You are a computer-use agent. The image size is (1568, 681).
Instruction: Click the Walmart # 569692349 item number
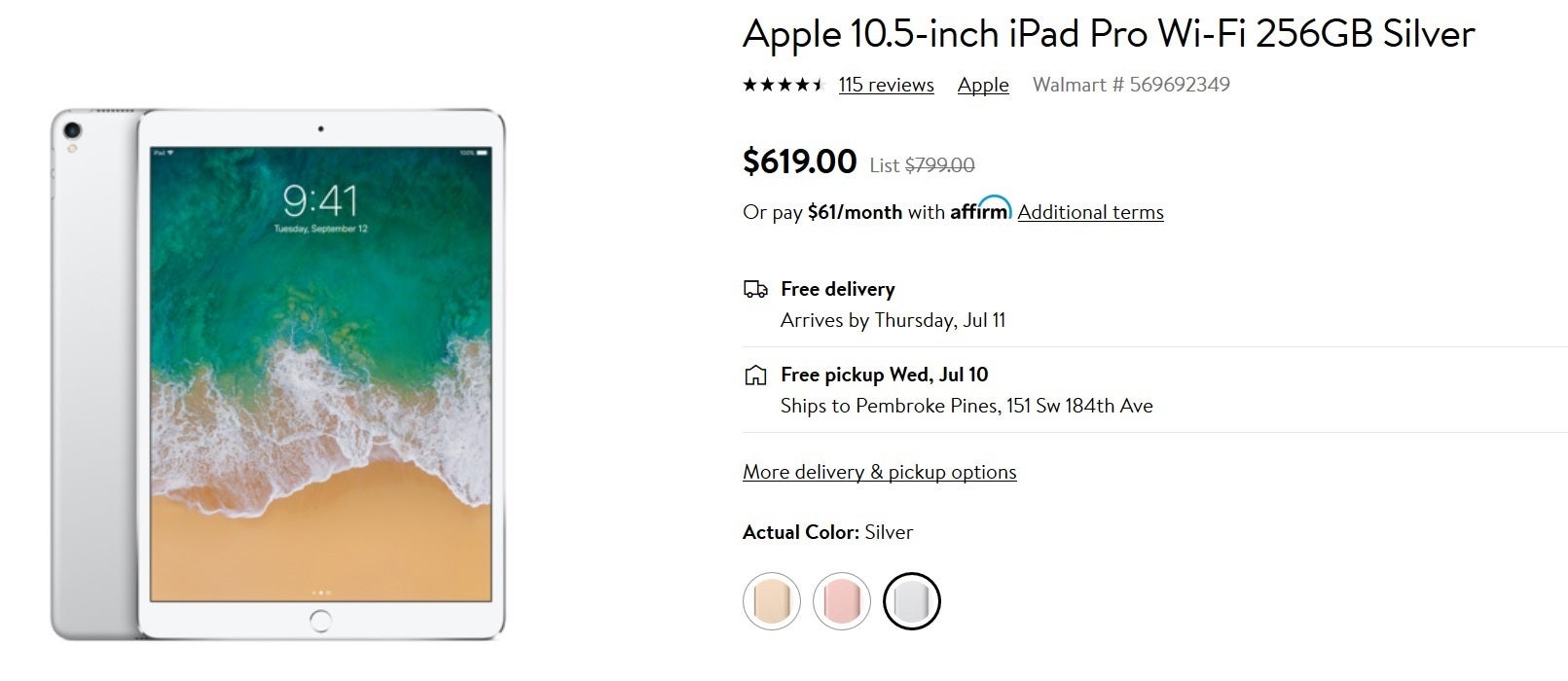click(x=1131, y=85)
